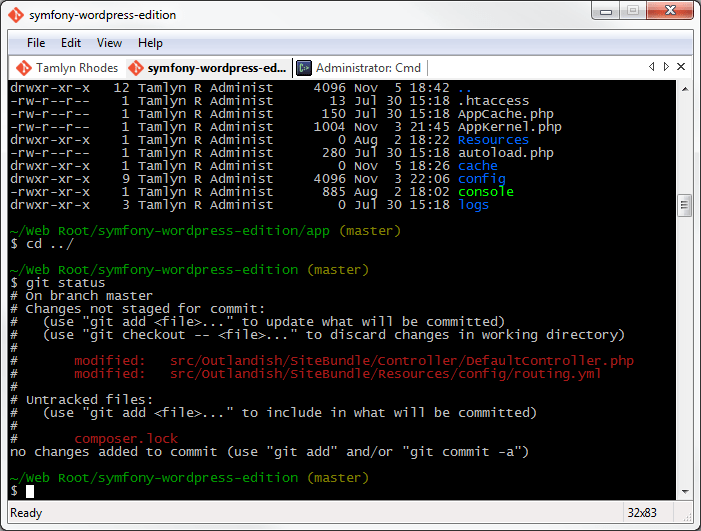Image resolution: width=701 pixels, height=531 pixels.
Task: Minimize the symfony-wordpress-edition window
Action: [x=606, y=11]
